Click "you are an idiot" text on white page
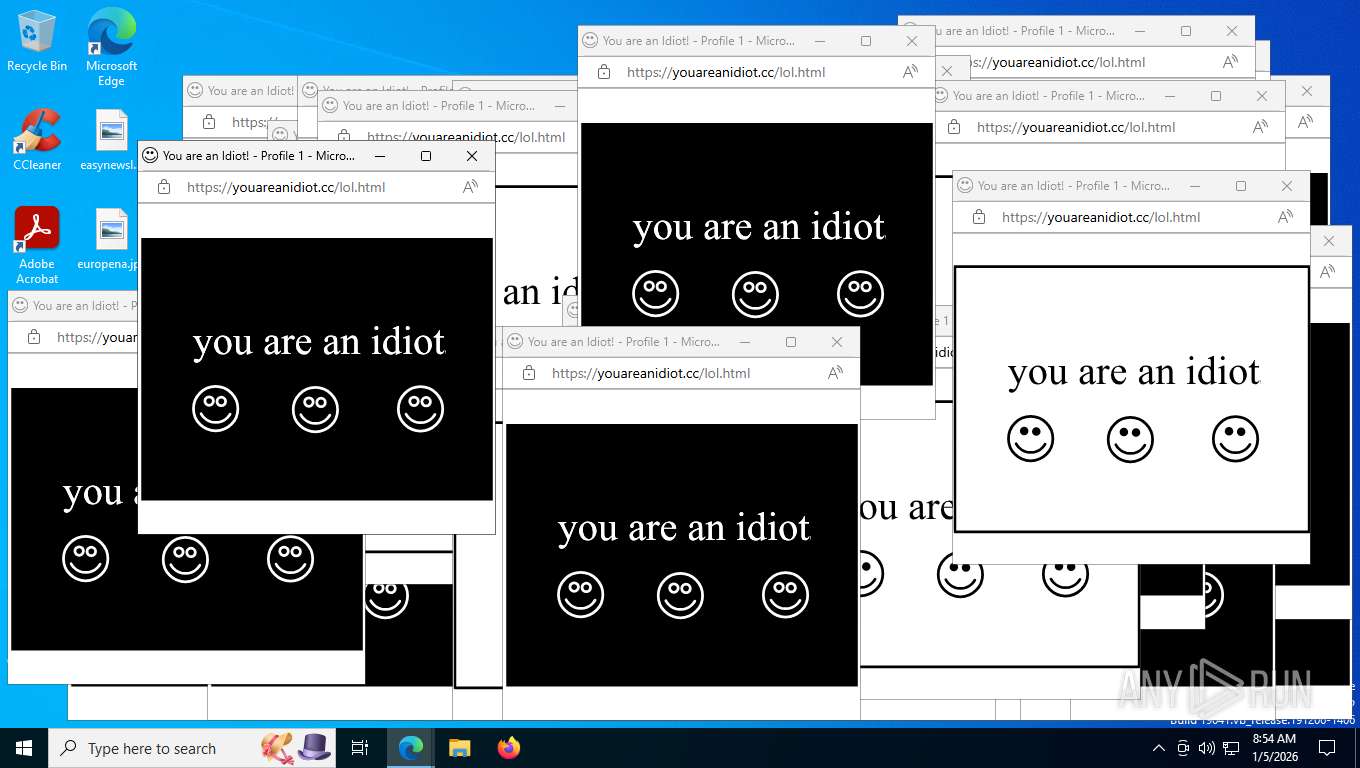The width and height of the screenshot is (1360, 768). click(1133, 373)
